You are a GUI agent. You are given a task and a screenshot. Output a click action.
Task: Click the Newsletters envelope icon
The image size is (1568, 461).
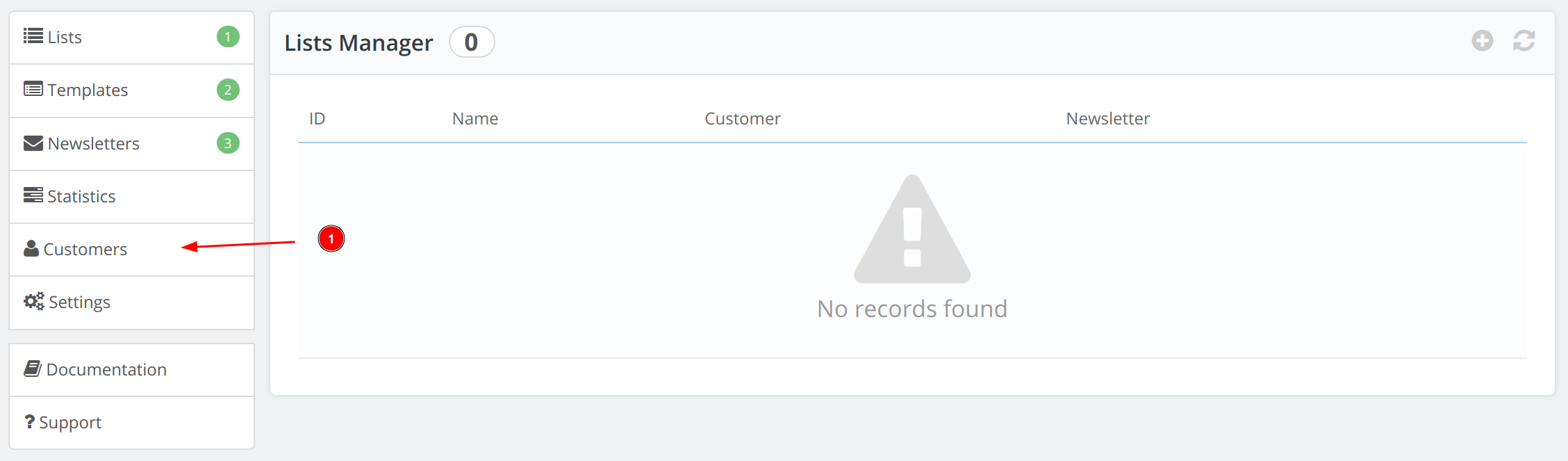pyautogui.click(x=33, y=143)
